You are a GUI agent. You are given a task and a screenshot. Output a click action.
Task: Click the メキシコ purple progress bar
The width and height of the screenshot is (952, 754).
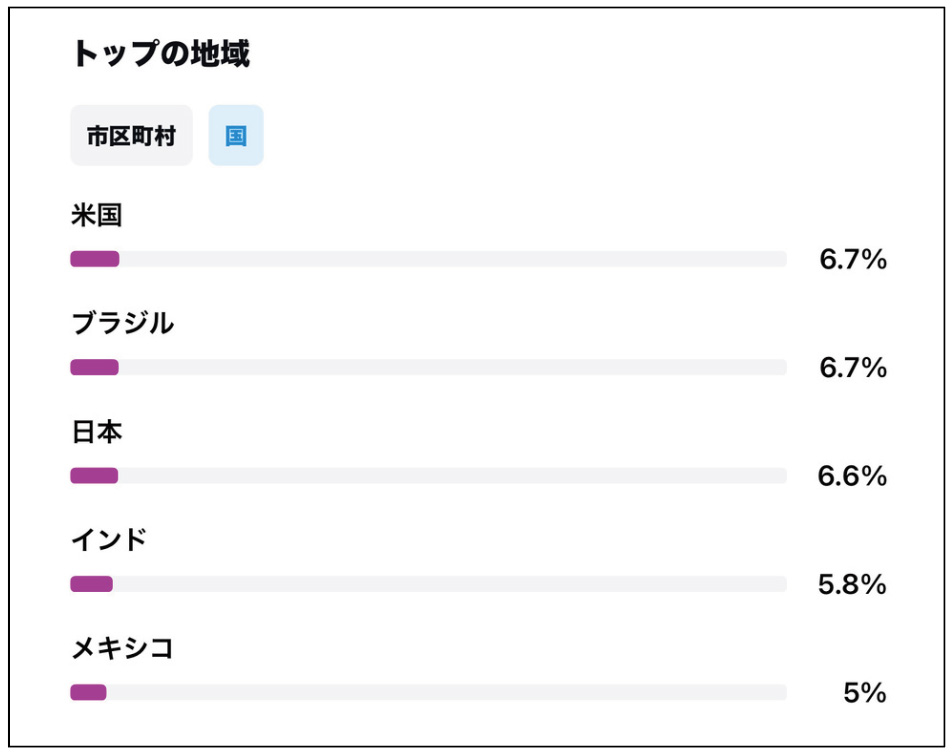[89, 692]
